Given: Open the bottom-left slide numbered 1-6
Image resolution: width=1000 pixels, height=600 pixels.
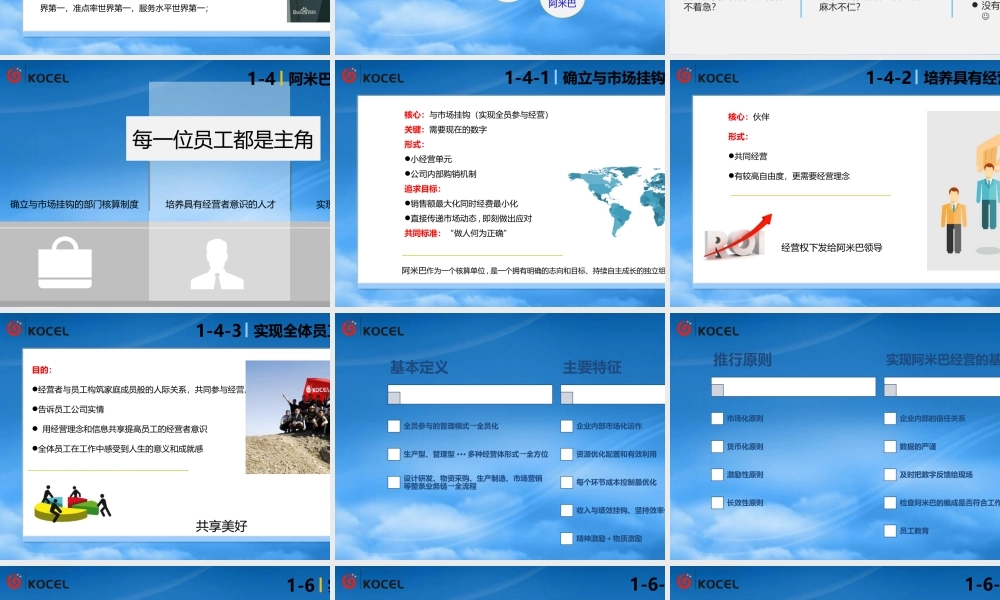Looking at the screenshot, I should point(165,583).
